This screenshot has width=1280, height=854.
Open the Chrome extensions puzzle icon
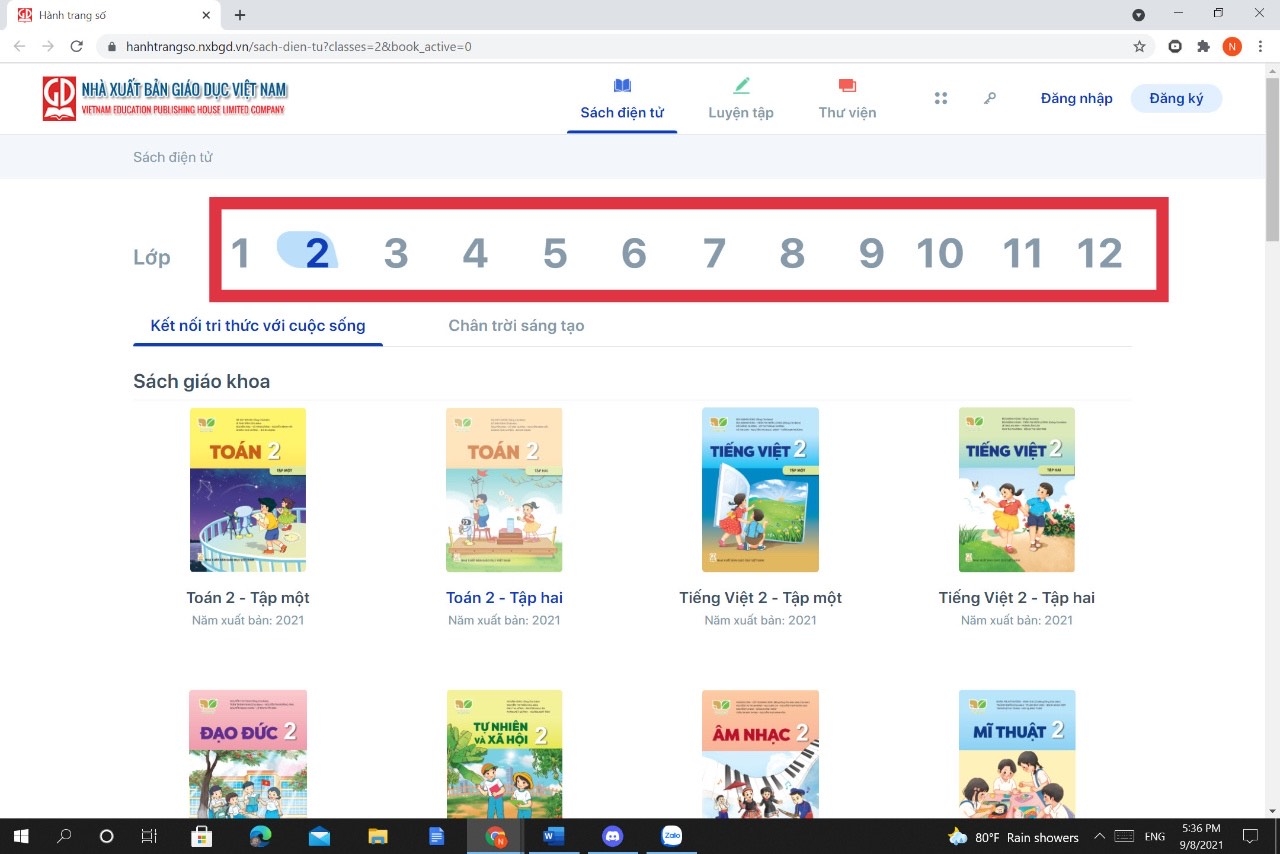[1203, 46]
